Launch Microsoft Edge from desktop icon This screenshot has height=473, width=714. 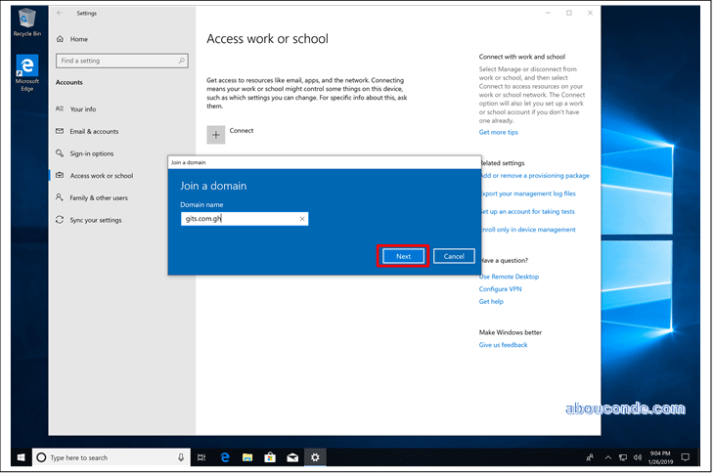pos(26,70)
